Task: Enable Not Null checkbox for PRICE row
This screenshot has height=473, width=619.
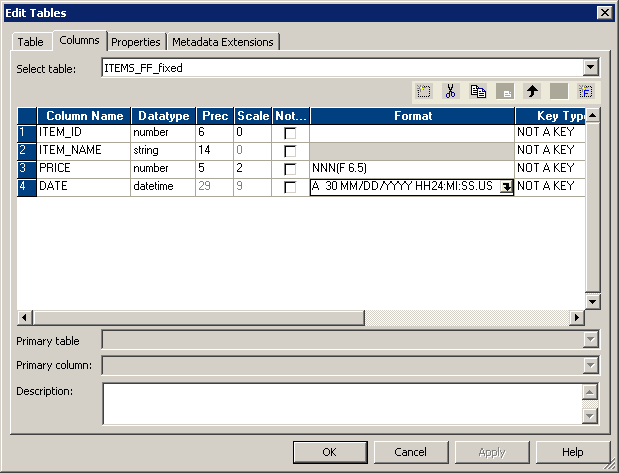Action: 290,169
